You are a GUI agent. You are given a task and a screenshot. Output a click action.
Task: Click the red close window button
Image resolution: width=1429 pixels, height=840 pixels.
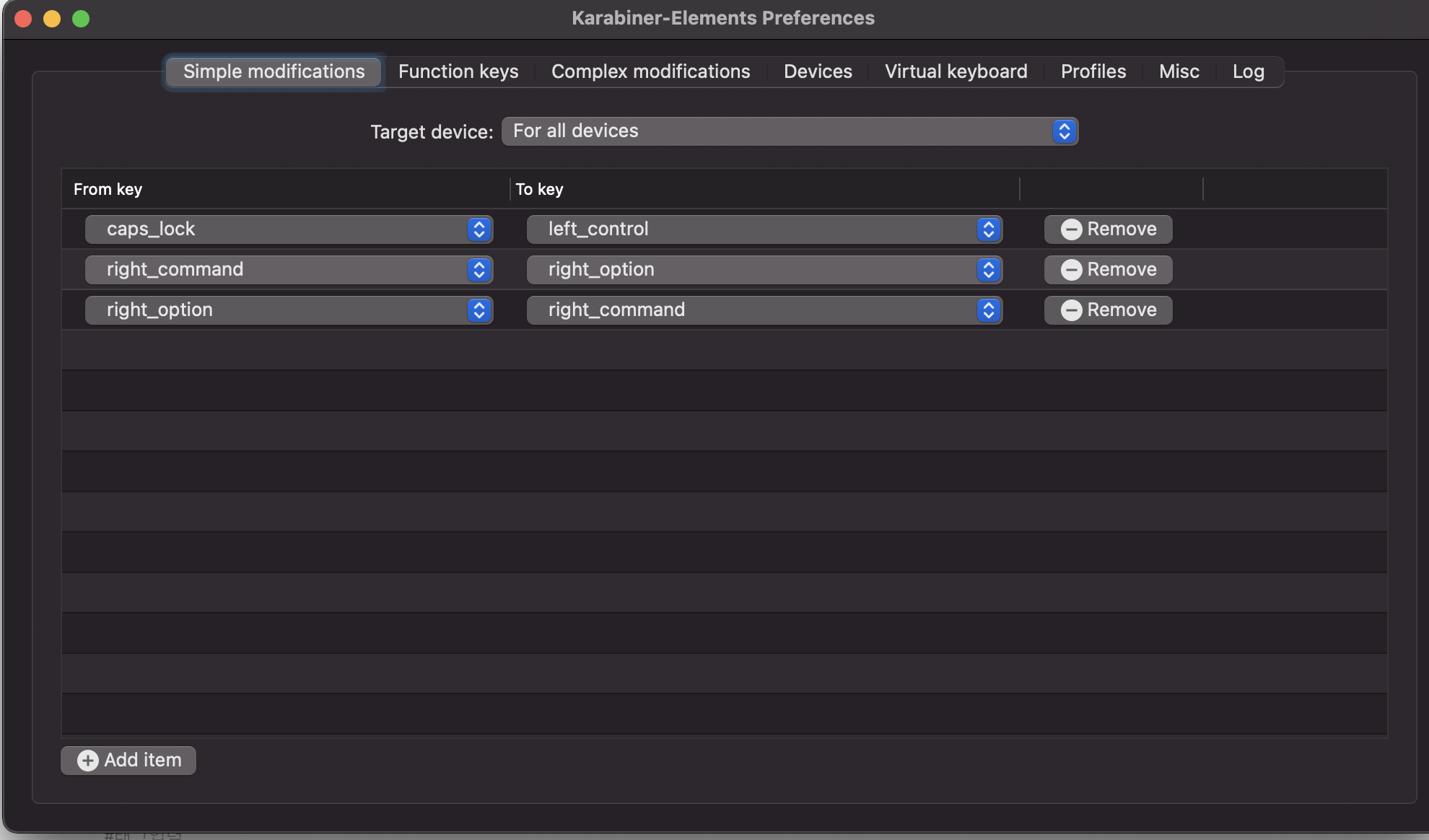tap(23, 19)
